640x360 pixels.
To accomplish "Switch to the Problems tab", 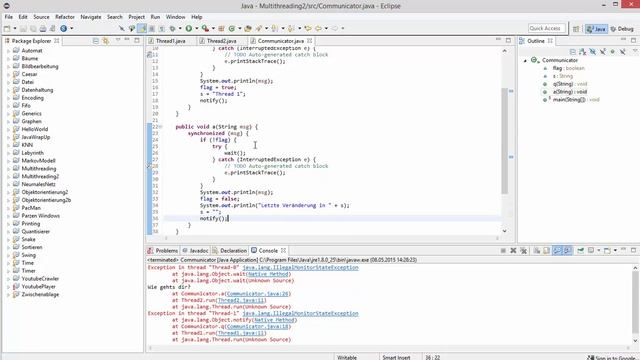I will (163, 251).
